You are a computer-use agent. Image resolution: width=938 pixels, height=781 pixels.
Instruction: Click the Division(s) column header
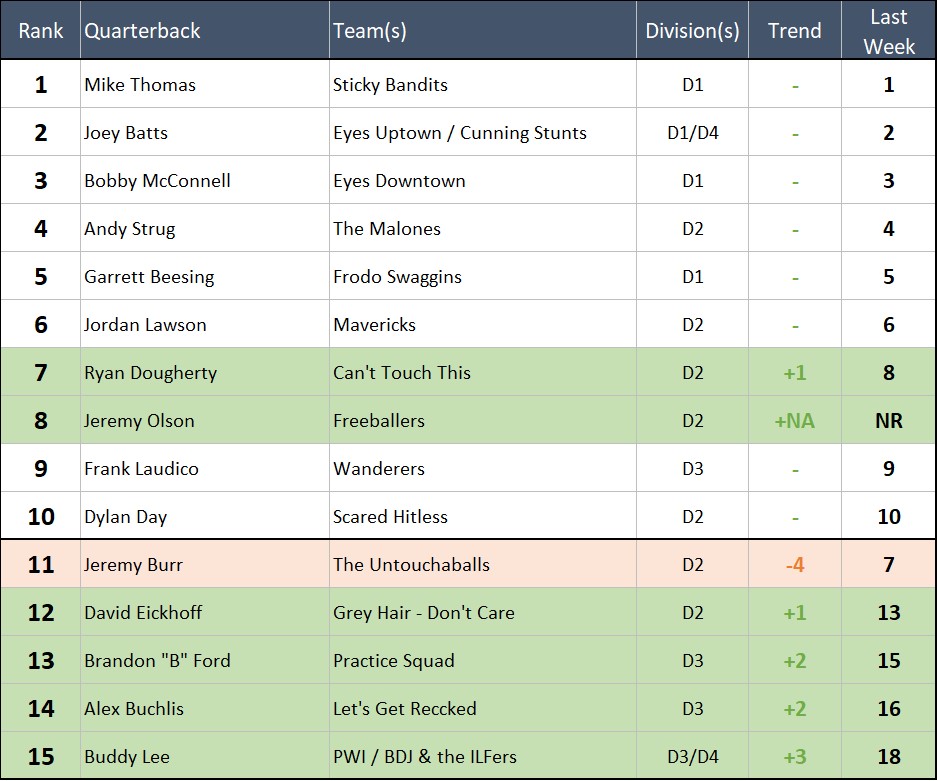(692, 31)
